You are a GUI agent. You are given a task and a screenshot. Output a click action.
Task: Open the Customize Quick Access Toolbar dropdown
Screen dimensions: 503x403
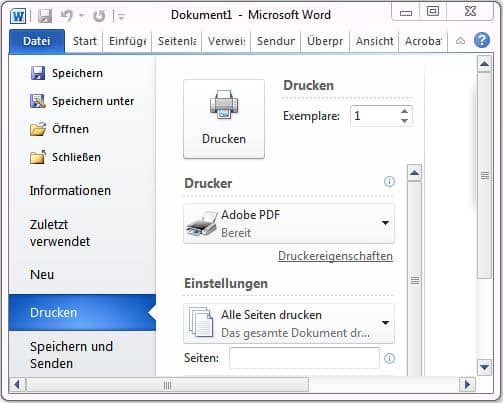tap(121, 16)
